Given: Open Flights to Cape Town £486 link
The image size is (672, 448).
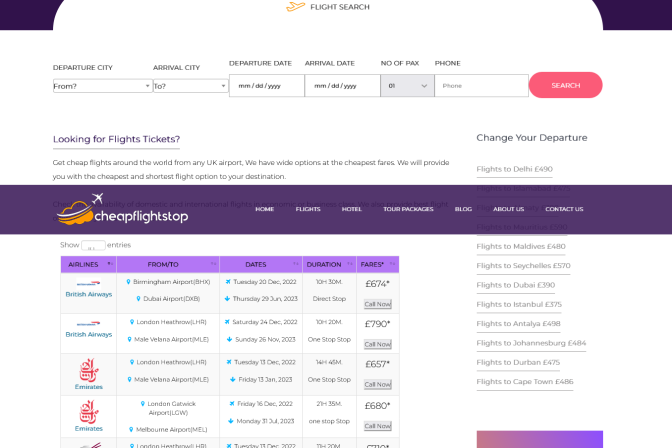Looking at the screenshot, I should (x=525, y=382).
